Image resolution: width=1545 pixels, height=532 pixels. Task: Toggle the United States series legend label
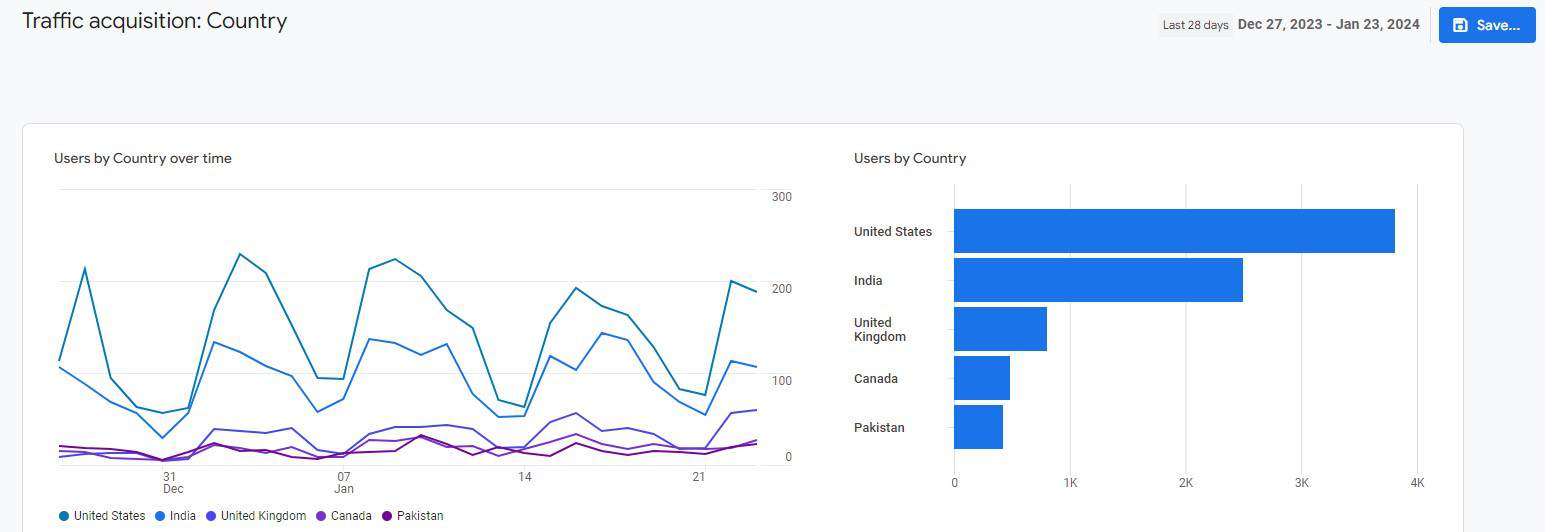pos(109,516)
